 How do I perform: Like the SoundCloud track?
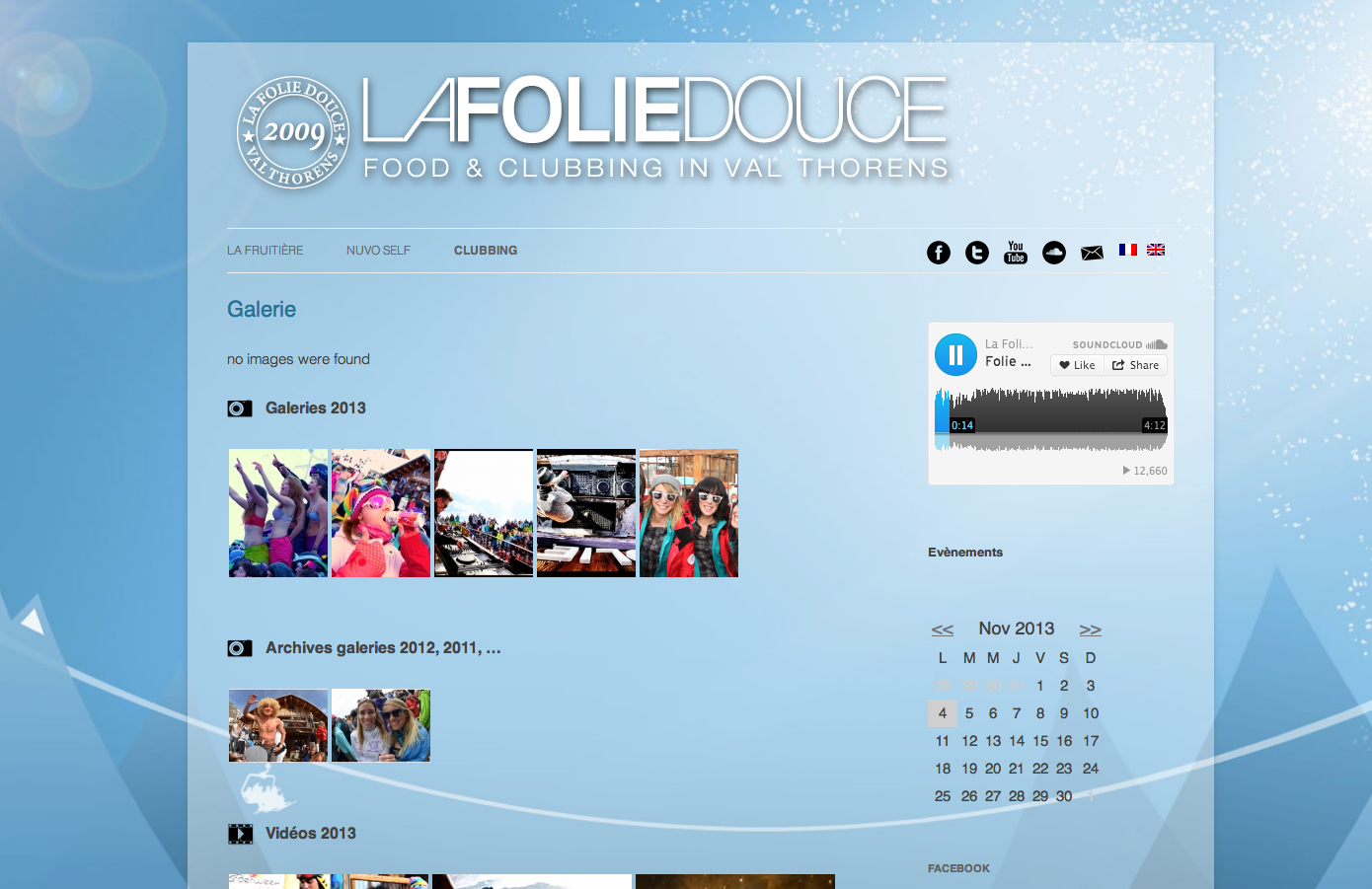click(1076, 365)
